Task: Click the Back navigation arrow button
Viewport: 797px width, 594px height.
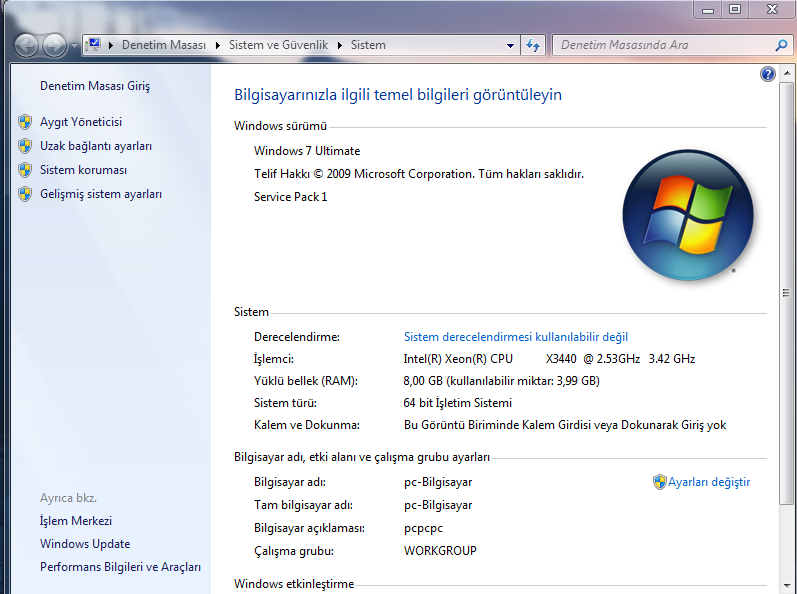Action: 26,46
